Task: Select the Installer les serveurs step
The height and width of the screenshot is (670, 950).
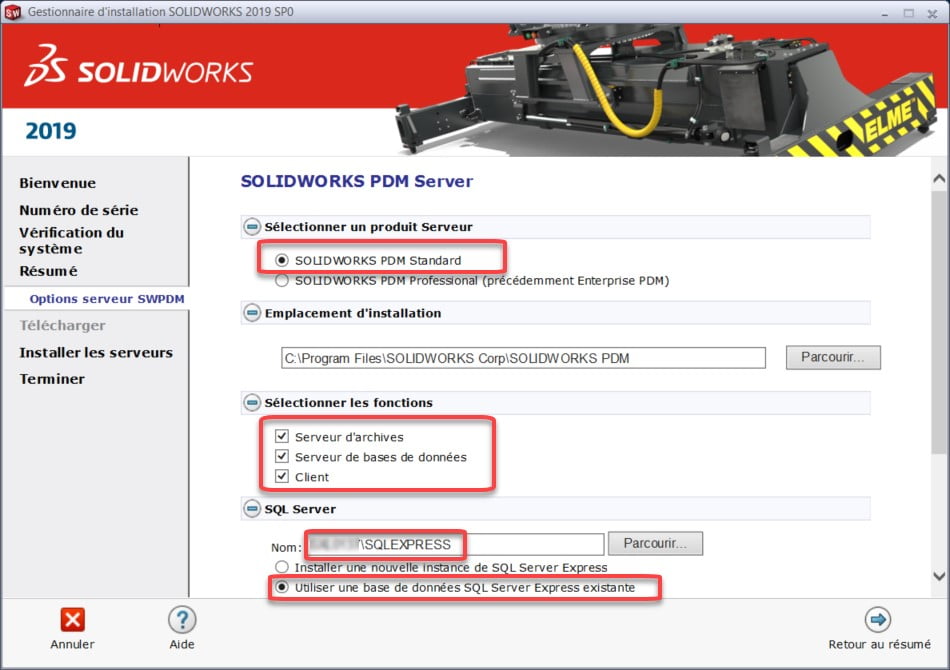Action: click(96, 353)
